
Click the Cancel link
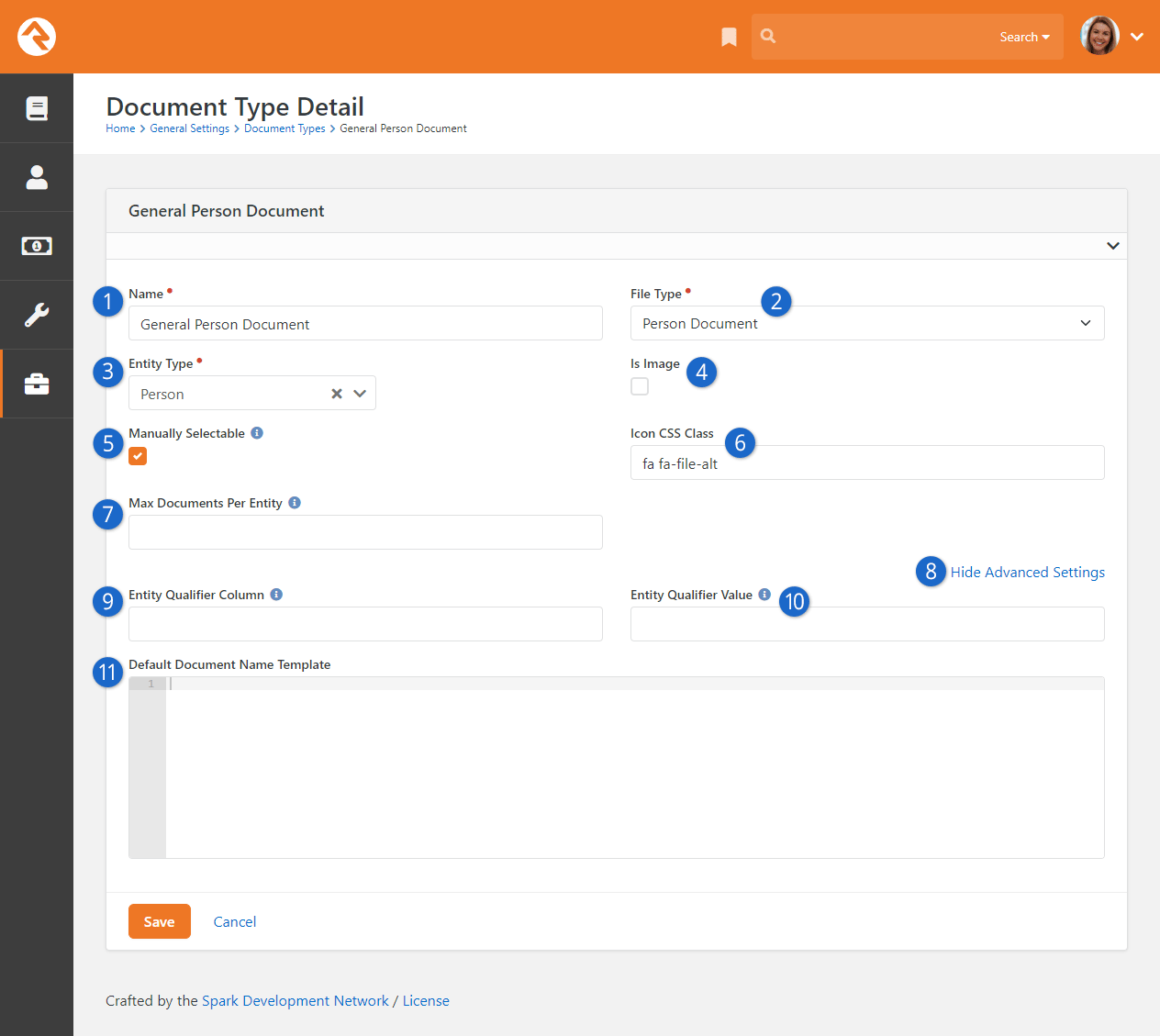[x=235, y=921]
